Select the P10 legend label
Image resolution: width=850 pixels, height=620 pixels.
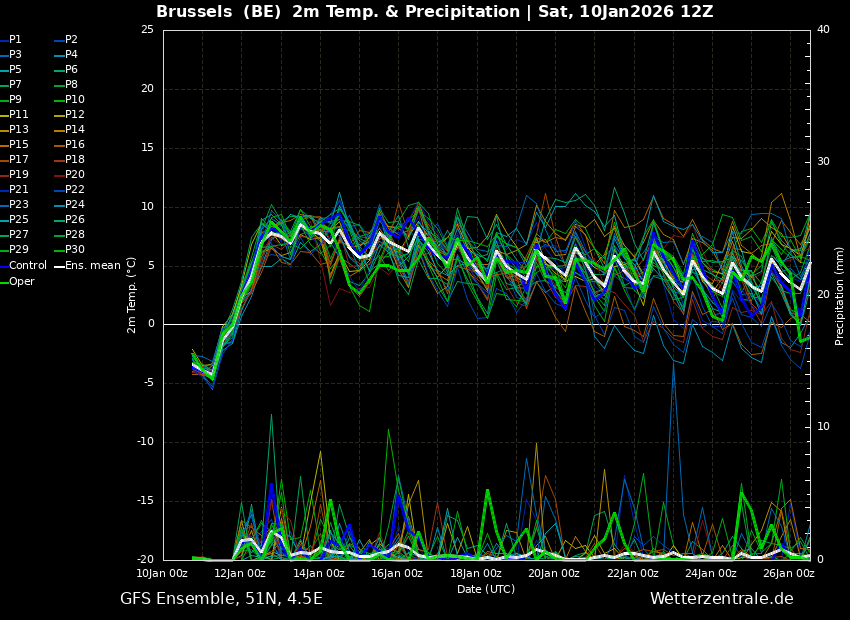pos(75,100)
